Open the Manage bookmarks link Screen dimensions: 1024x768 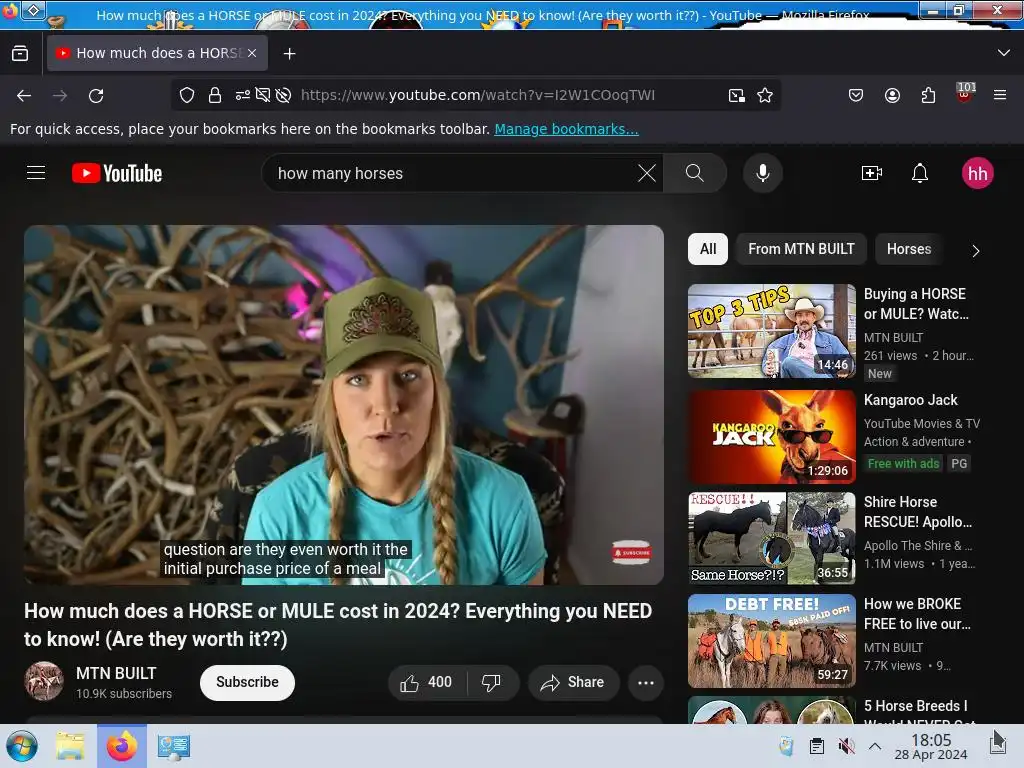[x=566, y=129]
